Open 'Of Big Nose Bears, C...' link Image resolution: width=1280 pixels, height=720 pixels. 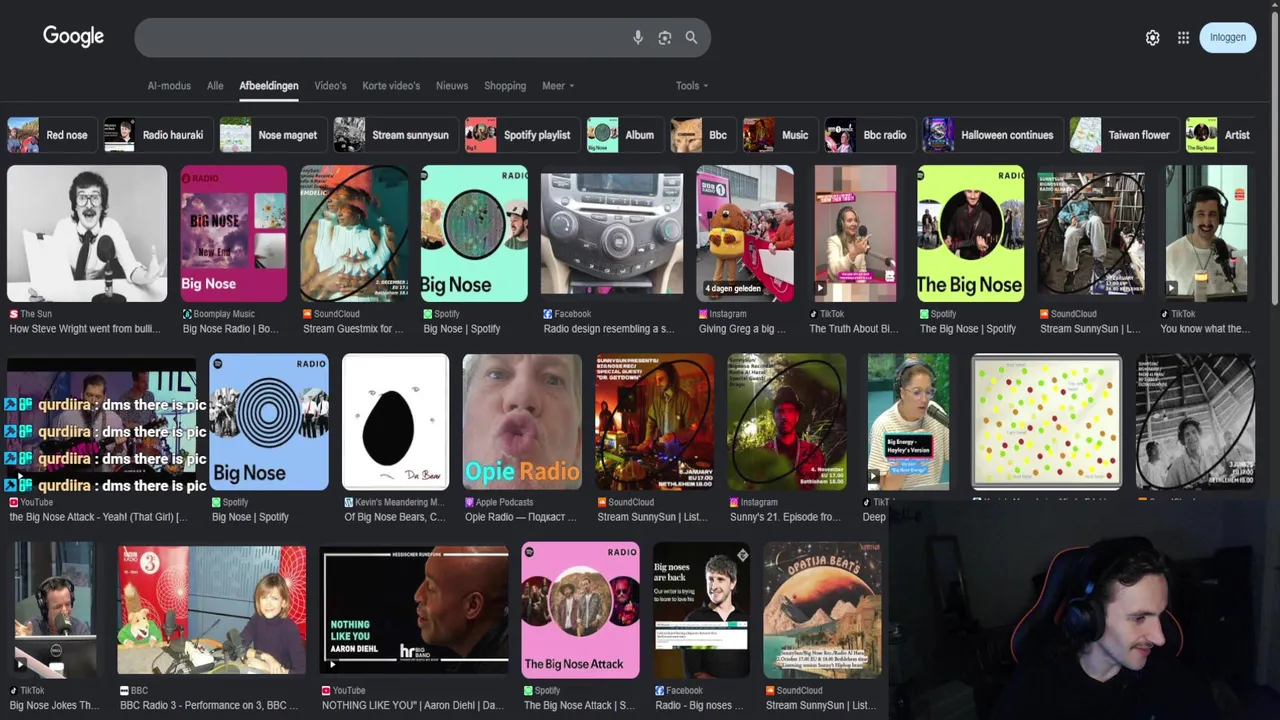click(395, 517)
